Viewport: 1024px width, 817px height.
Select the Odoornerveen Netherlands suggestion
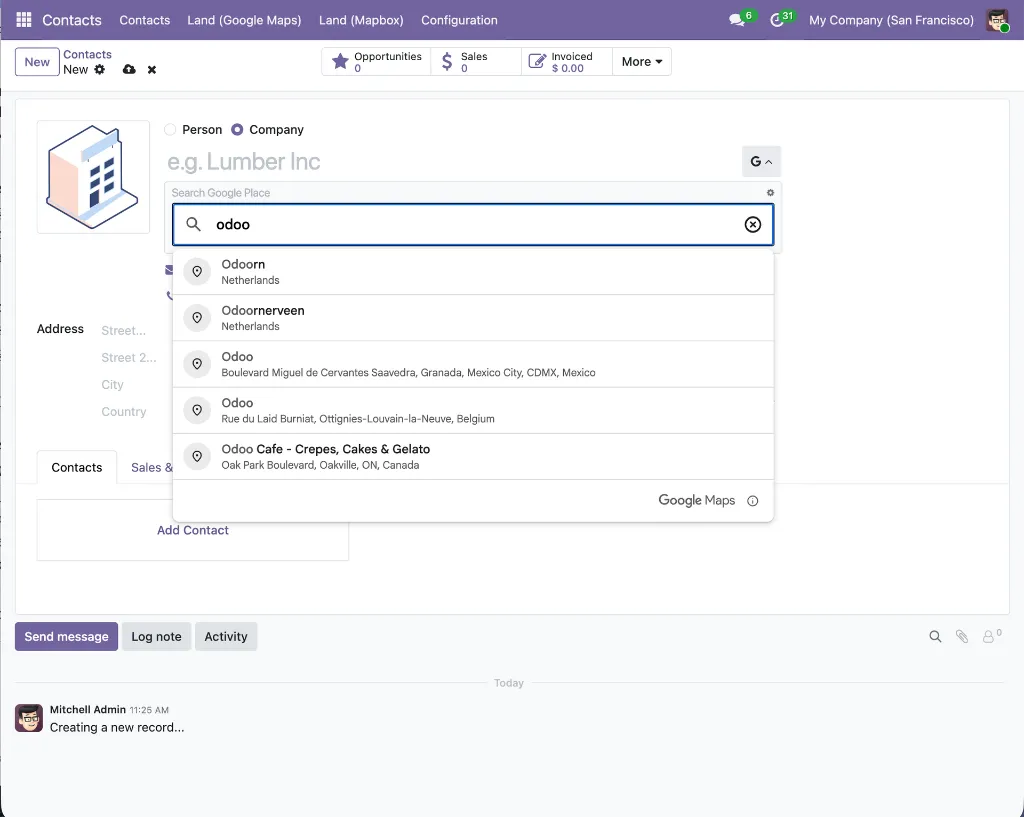(473, 318)
